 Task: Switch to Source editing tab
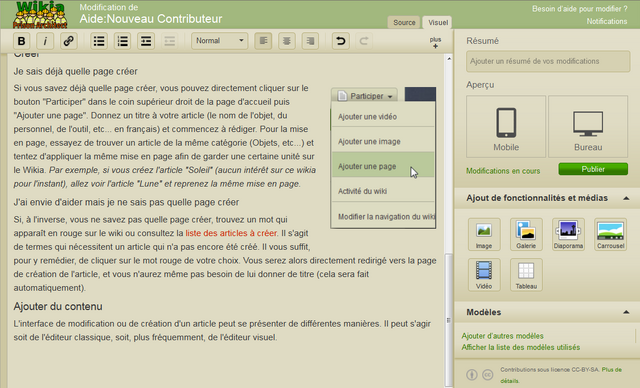[404, 22]
